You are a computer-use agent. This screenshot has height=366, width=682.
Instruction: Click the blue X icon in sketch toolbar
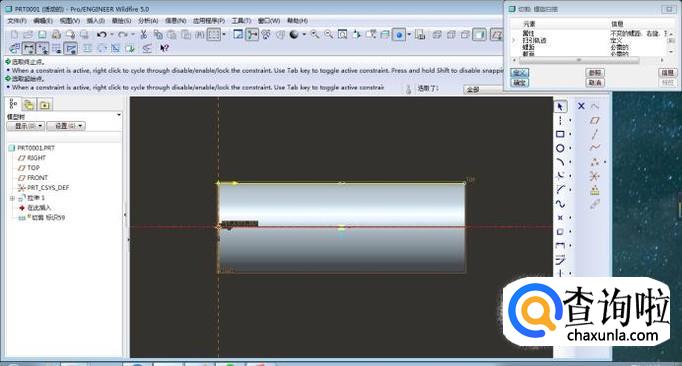click(581, 106)
